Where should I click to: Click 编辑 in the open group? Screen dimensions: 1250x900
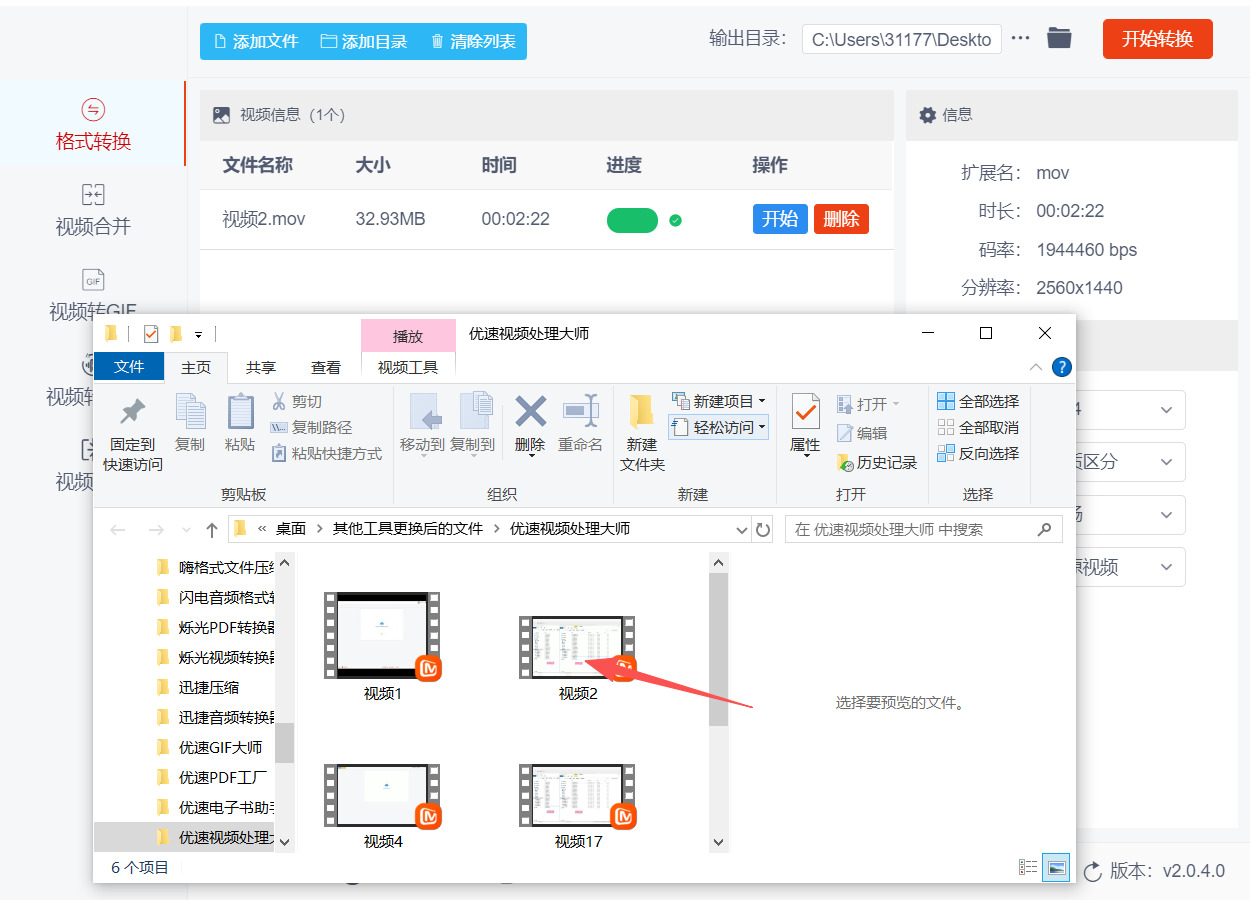(x=862, y=433)
